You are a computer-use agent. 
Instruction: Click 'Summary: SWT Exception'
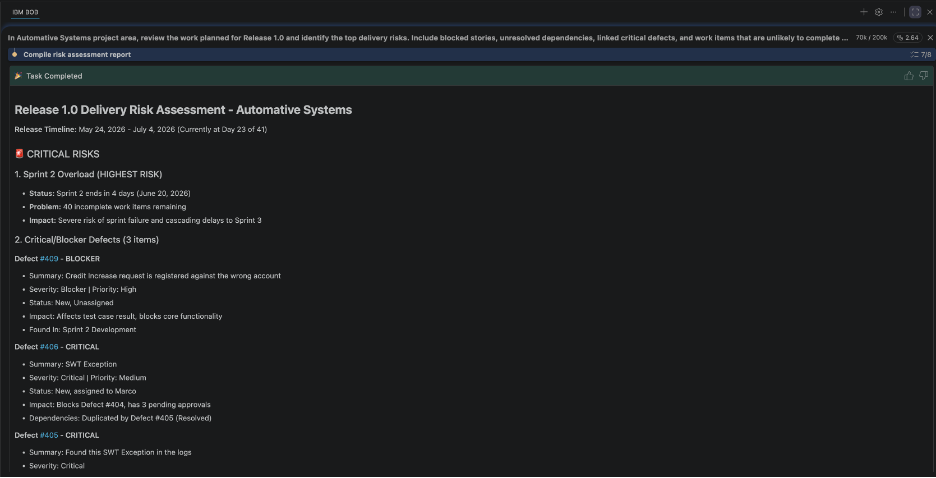pos(73,364)
